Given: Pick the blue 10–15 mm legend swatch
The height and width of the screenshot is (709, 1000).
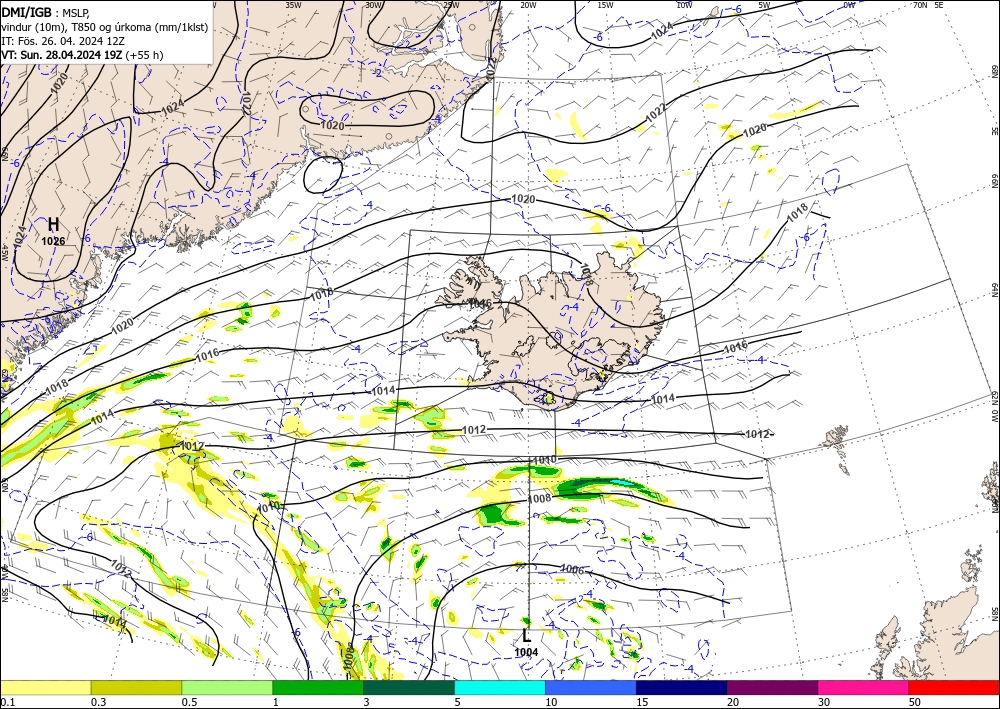Looking at the screenshot, I should pos(591,687).
